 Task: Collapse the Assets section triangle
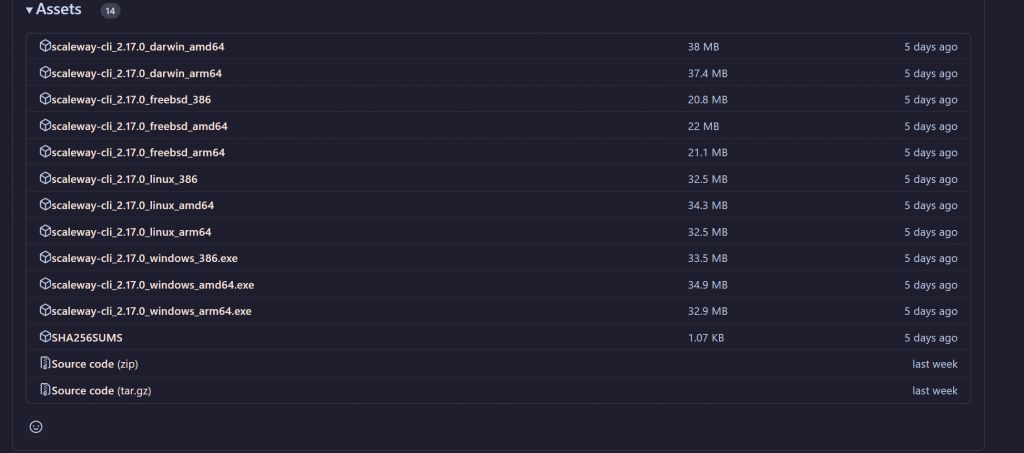pyautogui.click(x=29, y=10)
